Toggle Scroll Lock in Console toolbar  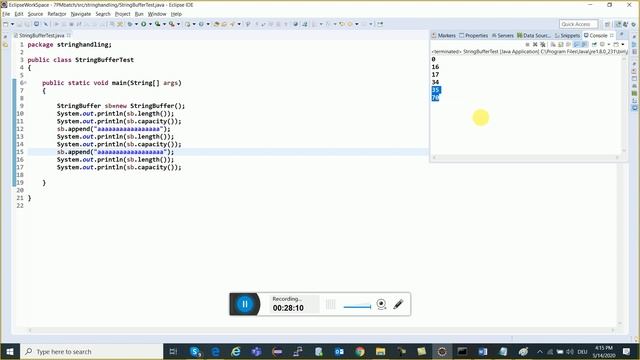tap(560, 44)
